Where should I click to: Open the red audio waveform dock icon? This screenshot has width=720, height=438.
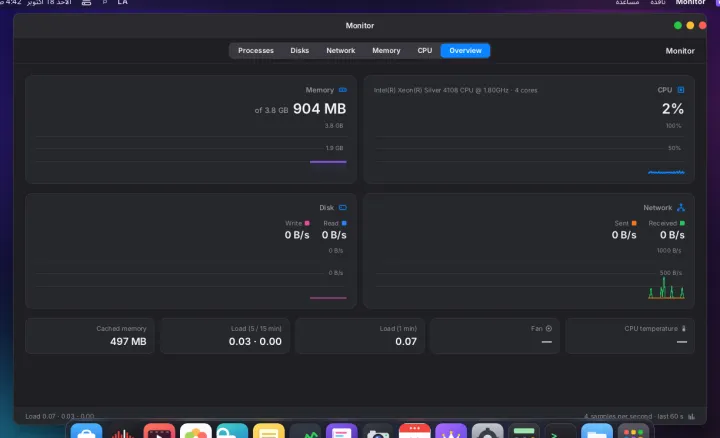point(123,432)
